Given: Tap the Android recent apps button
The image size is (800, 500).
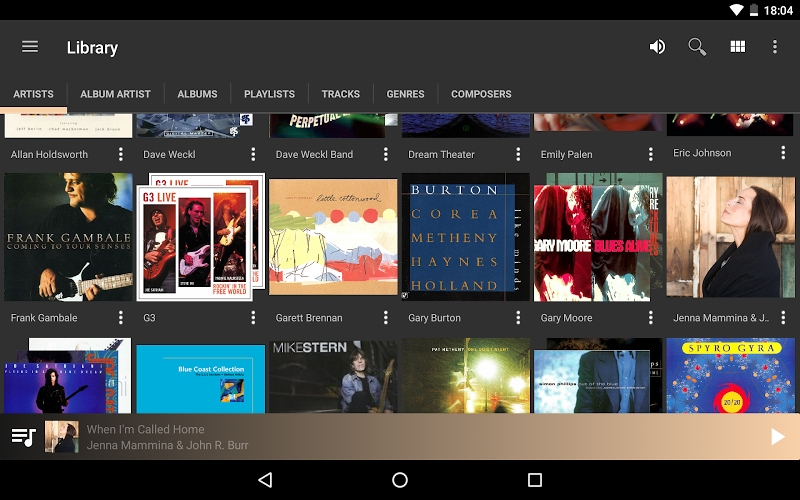Looking at the screenshot, I should pyautogui.click(x=535, y=480).
